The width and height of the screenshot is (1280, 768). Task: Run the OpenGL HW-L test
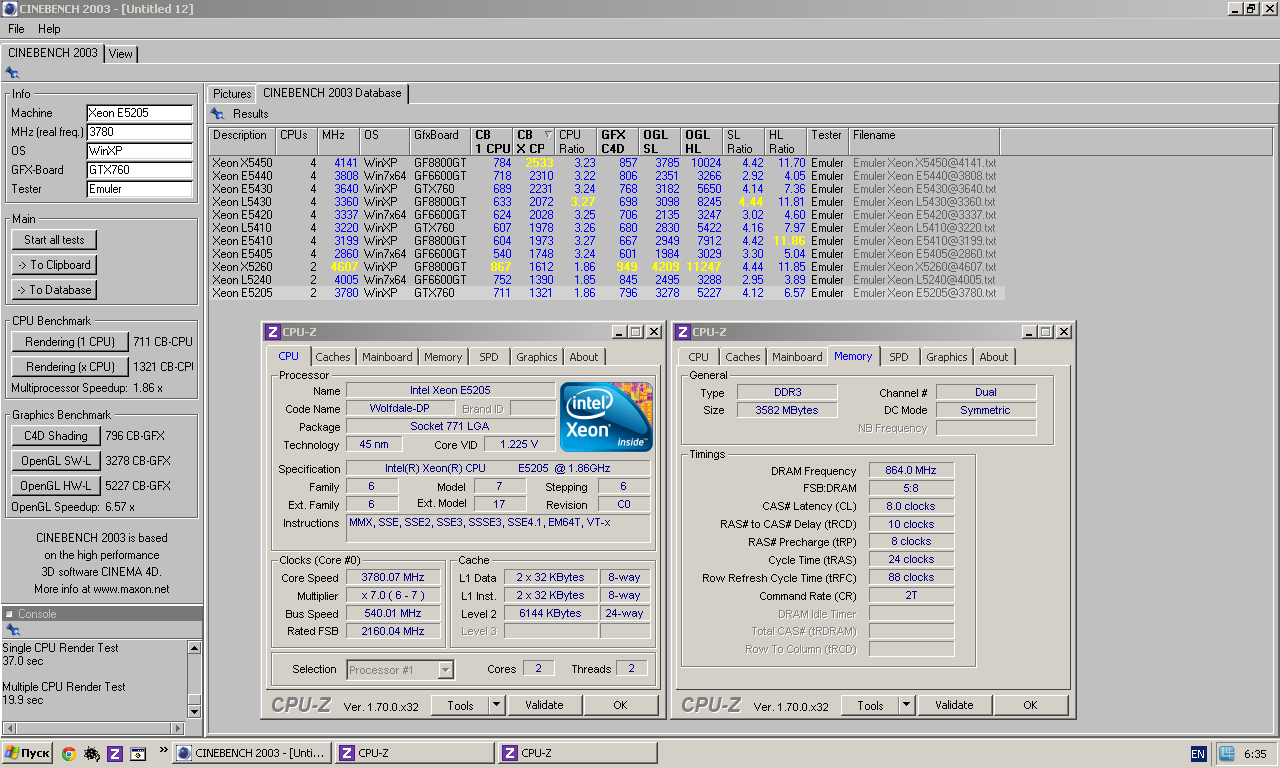click(56, 486)
